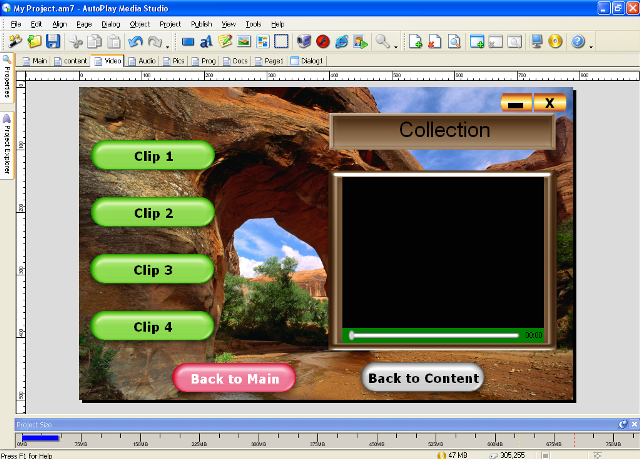Show the Project Explorer side panel
The width and height of the screenshot is (640, 459).
[x=6, y=138]
